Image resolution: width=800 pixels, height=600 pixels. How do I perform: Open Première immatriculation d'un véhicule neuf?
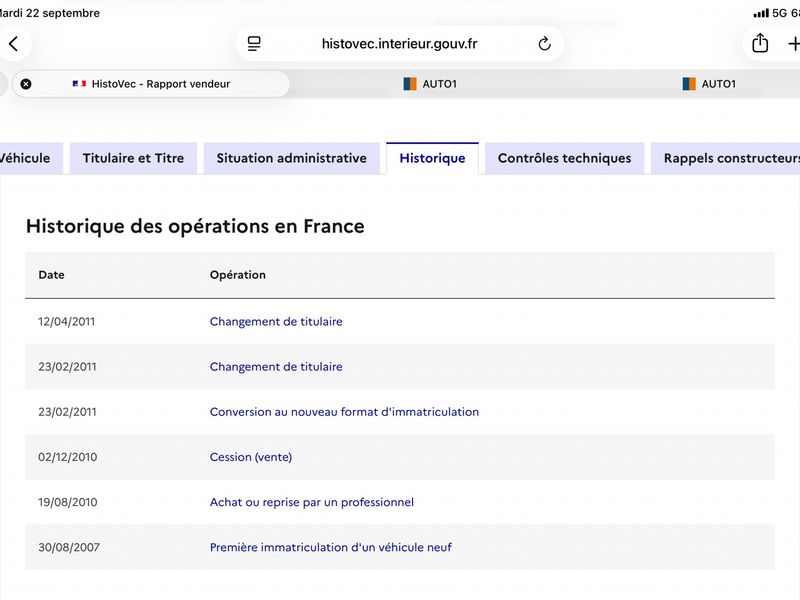pos(331,547)
